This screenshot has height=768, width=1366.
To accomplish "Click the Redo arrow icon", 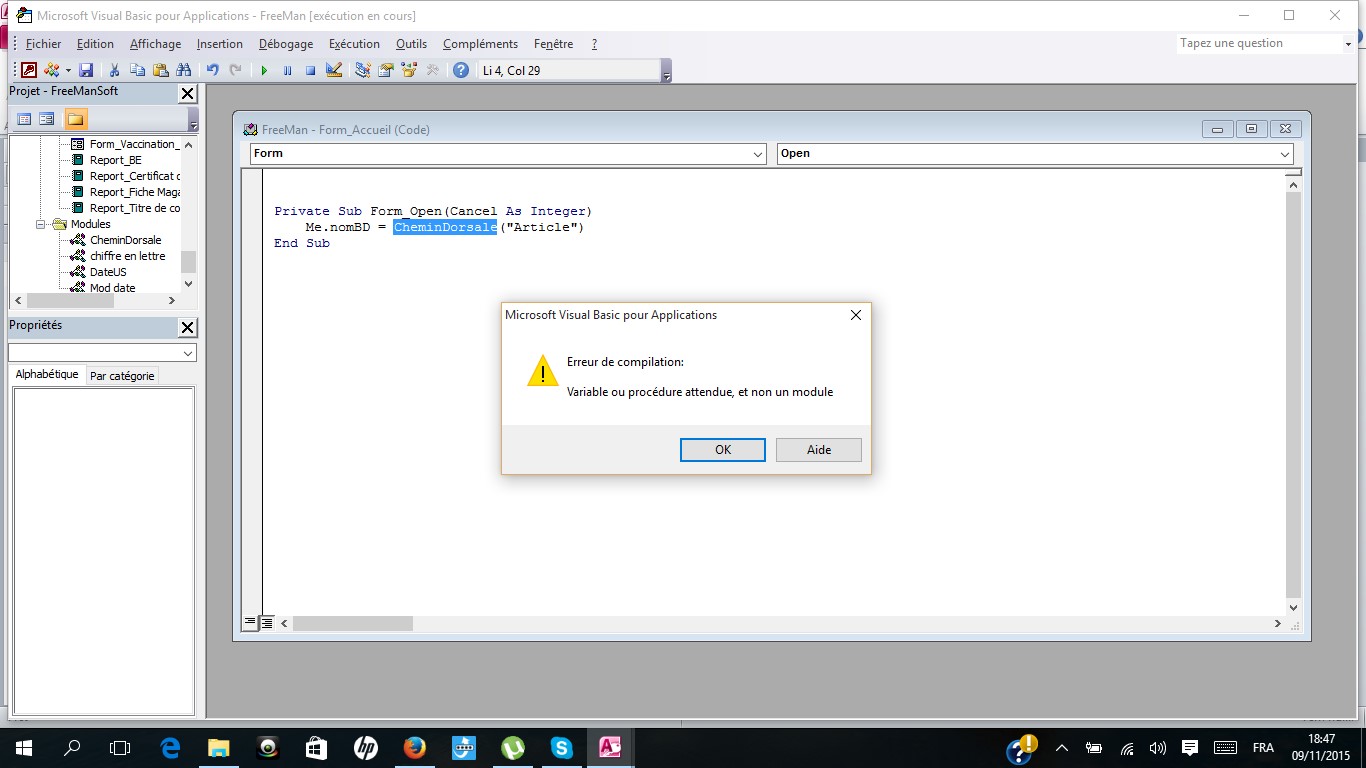I will point(235,70).
